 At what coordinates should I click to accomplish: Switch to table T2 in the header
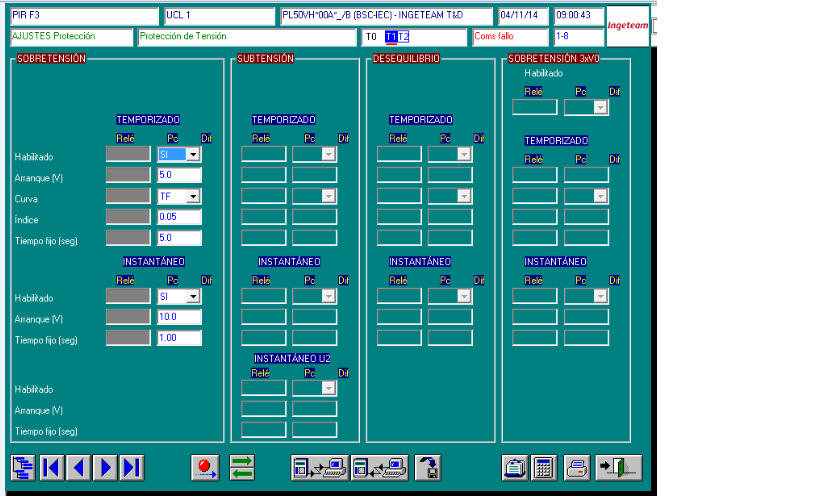click(403, 37)
